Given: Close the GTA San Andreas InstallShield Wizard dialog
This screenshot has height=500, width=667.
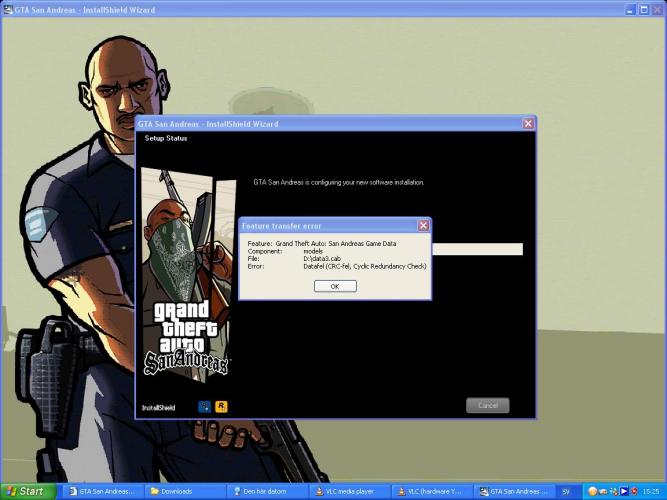Looking at the screenshot, I should pos(528,123).
